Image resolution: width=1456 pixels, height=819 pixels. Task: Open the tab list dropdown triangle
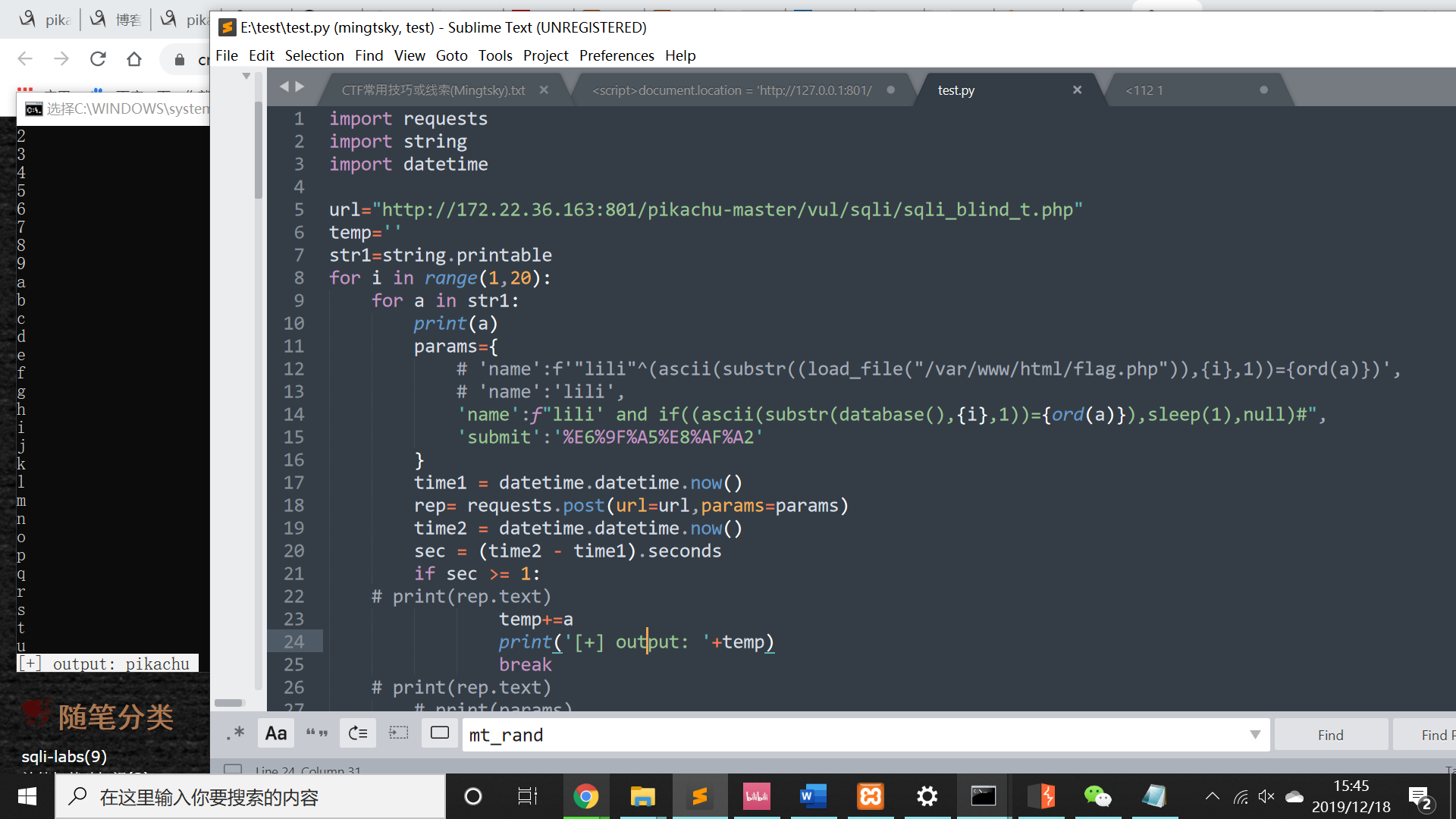click(246, 76)
